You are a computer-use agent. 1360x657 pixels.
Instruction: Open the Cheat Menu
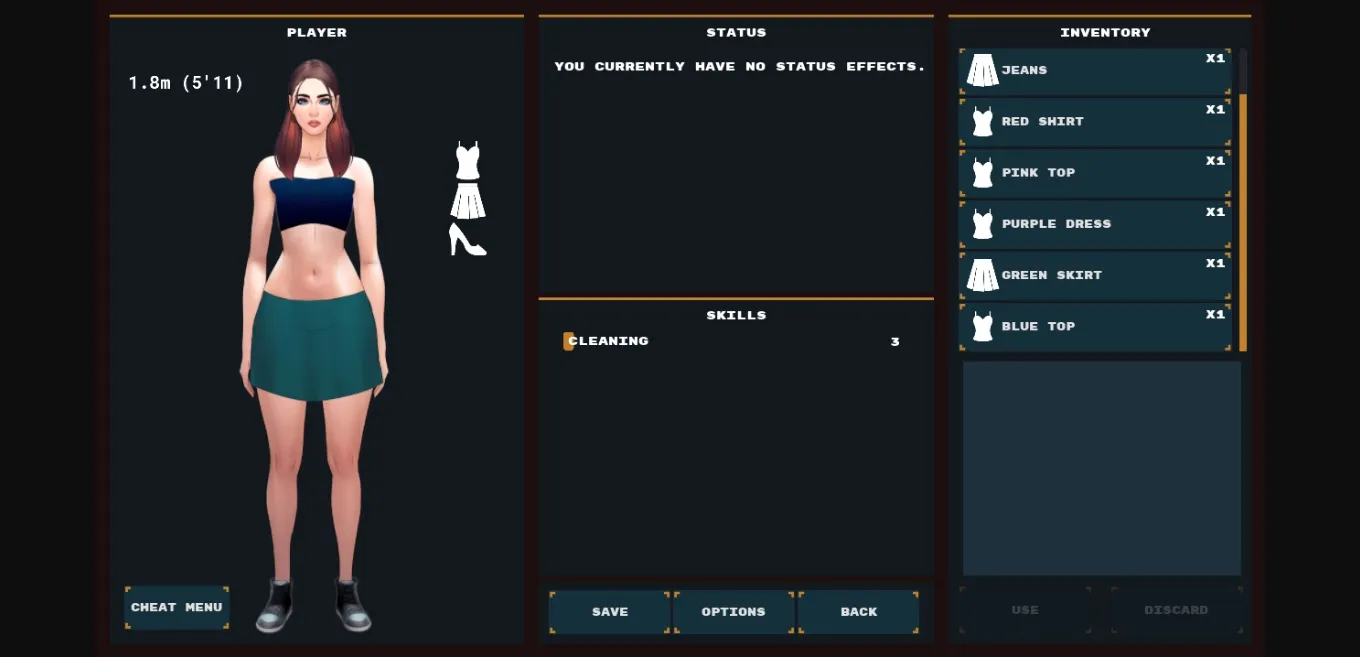[x=176, y=607]
